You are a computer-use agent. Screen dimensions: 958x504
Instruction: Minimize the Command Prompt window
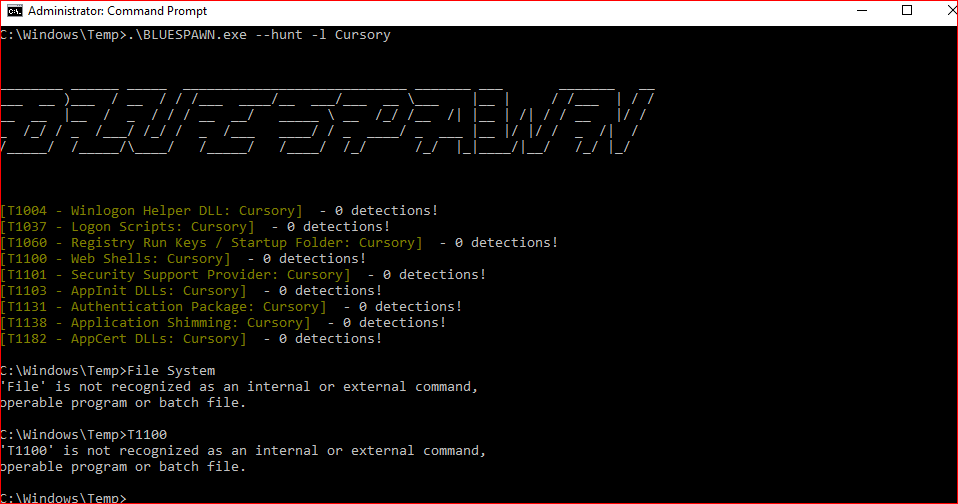pyautogui.click(x=862, y=11)
